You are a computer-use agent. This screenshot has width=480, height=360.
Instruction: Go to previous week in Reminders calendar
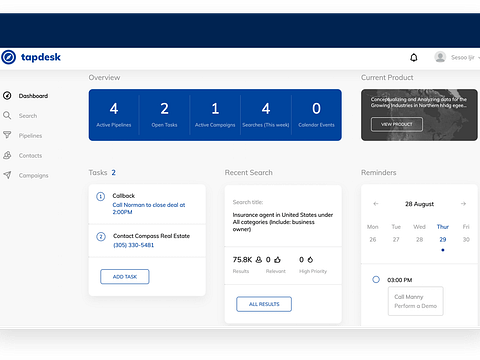click(376, 203)
